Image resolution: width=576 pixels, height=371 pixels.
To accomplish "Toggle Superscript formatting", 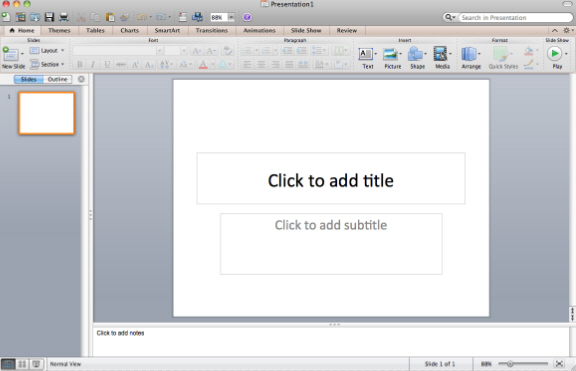I will point(135,65).
